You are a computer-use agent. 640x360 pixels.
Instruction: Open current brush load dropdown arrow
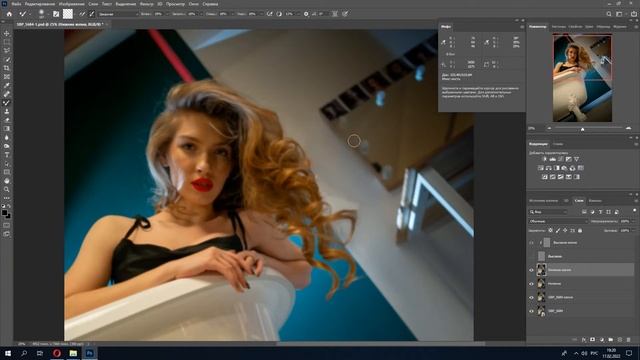point(75,14)
